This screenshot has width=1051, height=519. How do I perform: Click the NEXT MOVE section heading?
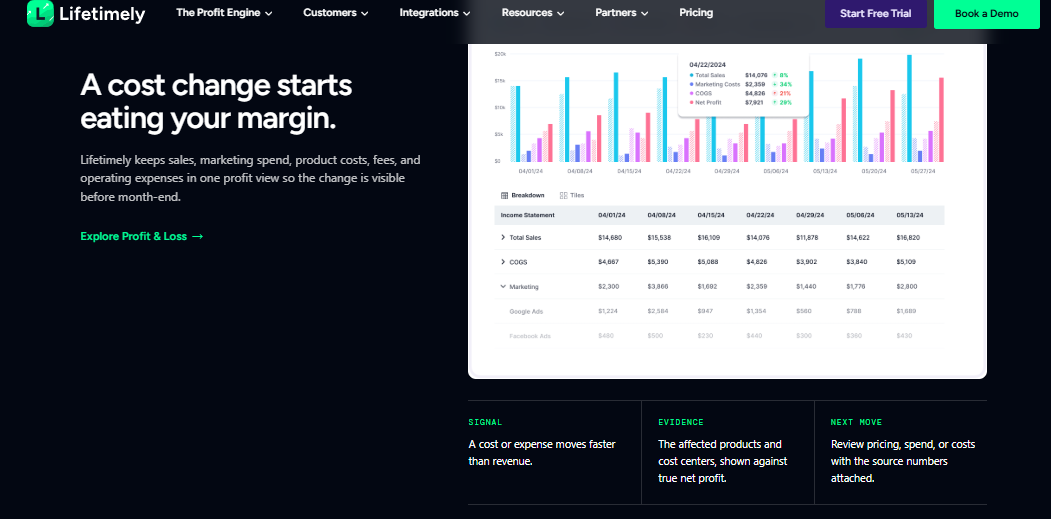857,422
